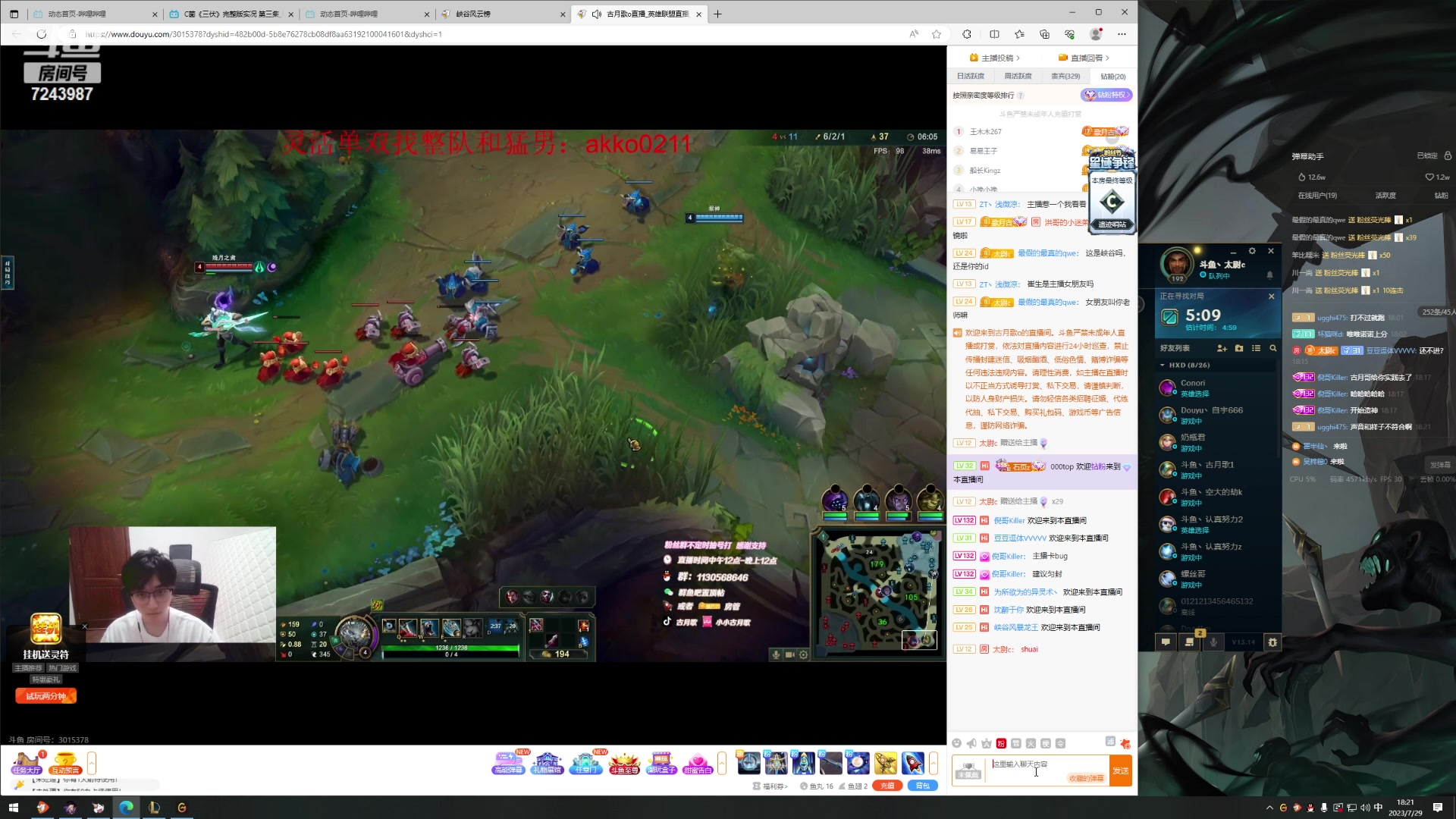The image size is (1456, 819).
Task: Open 礼物展馆 gift hall icon
Action: click(547, 762)
